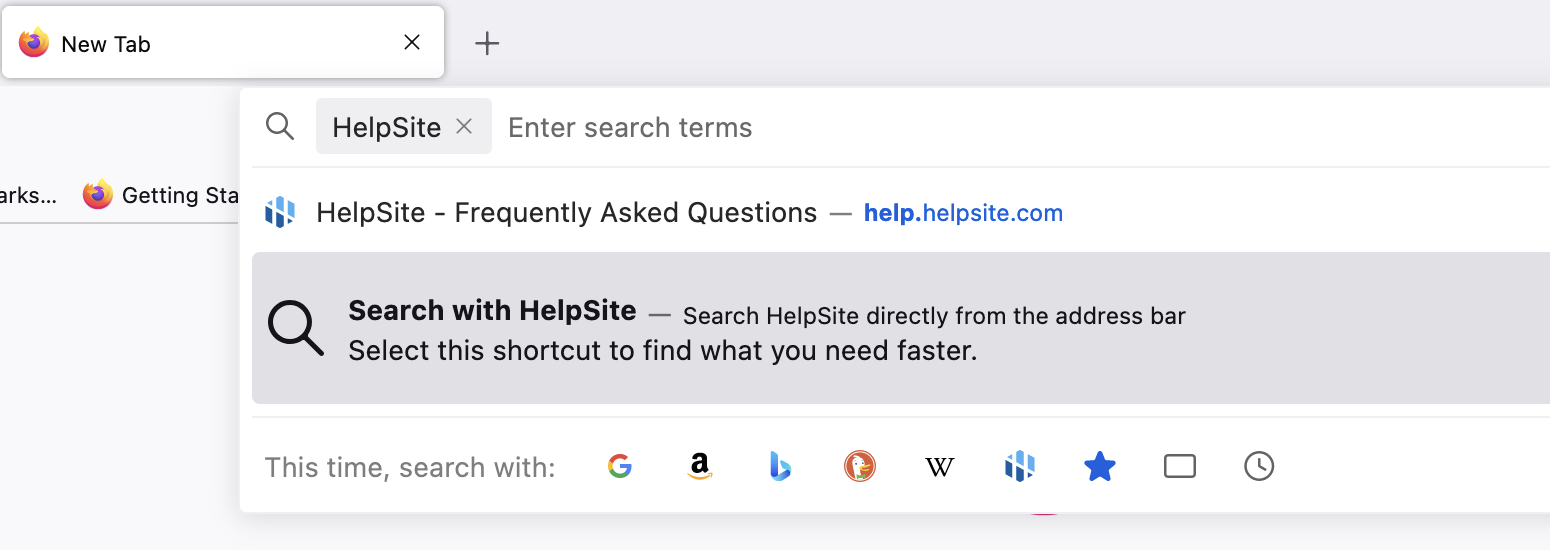The image size is (1550, 550).
Task: Open a new tab with plus button
Action: click(486, 43)
